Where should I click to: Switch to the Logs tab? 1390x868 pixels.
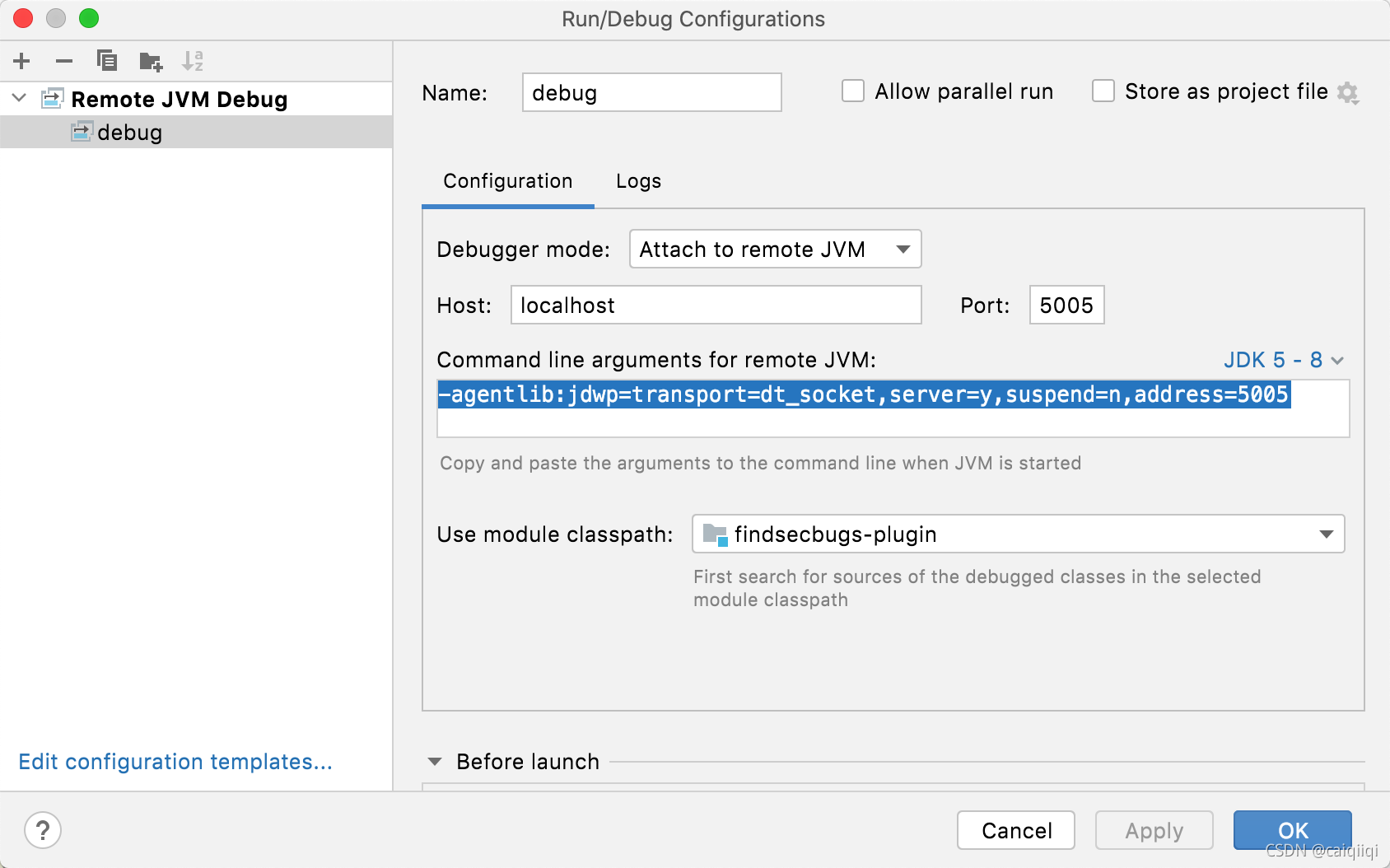639,181
